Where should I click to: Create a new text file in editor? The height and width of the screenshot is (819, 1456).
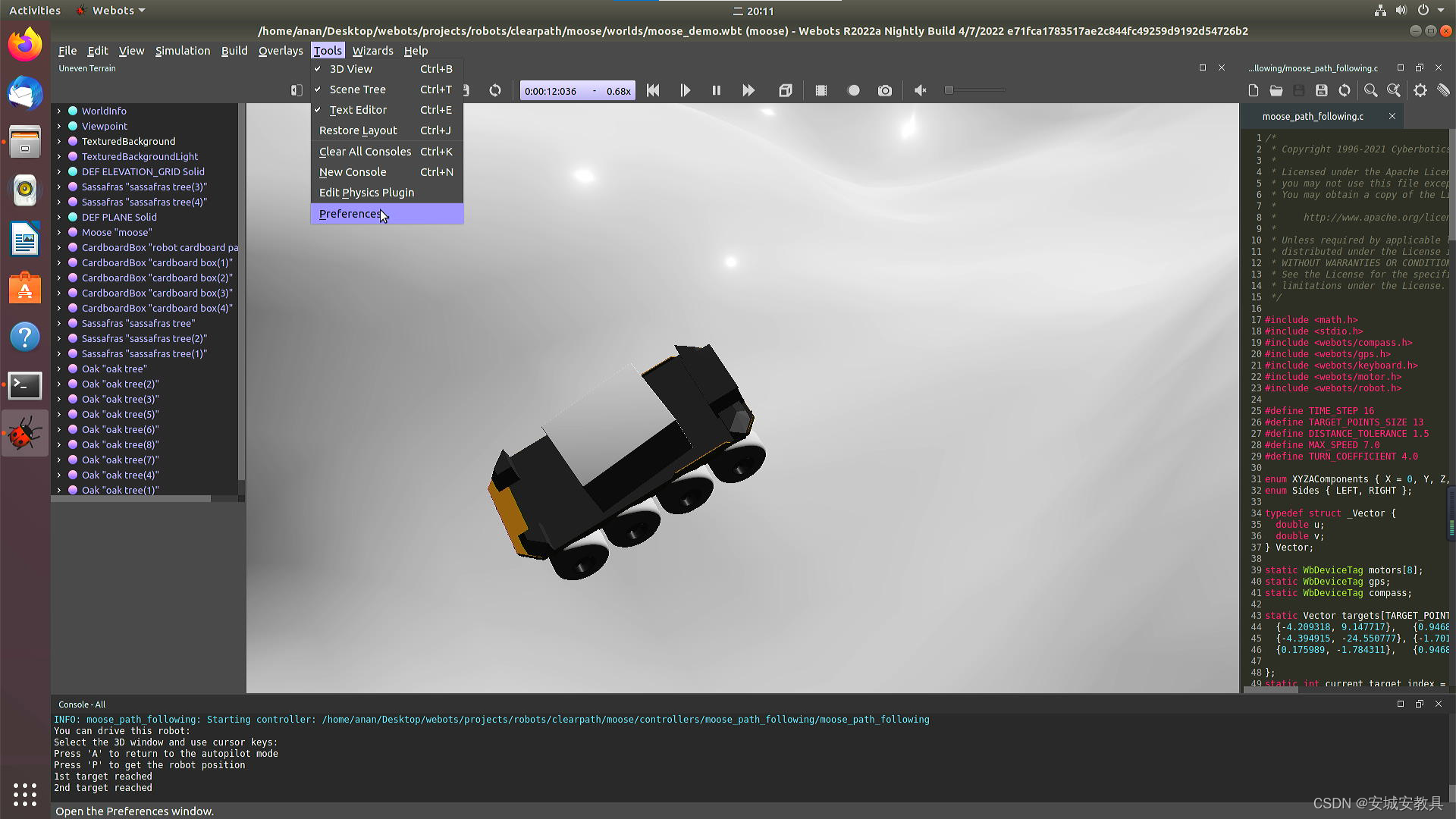1254,90
